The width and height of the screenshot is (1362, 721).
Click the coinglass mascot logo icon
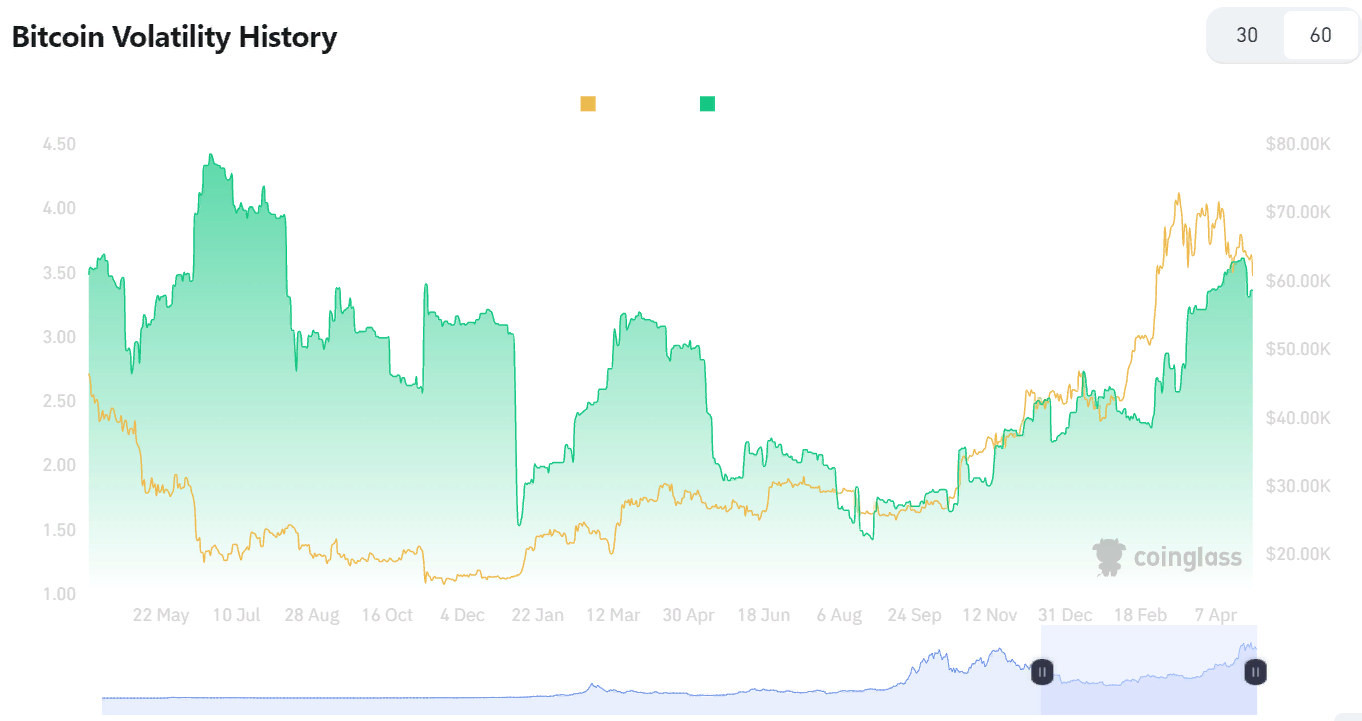1108,557
